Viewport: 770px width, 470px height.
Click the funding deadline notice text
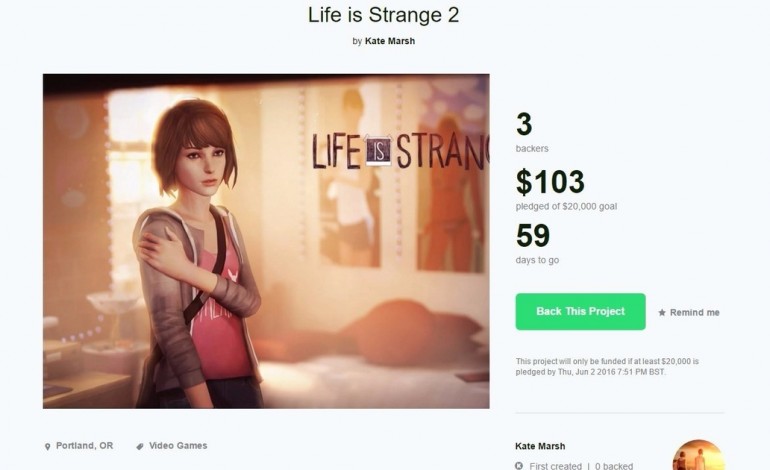point(607,366)
